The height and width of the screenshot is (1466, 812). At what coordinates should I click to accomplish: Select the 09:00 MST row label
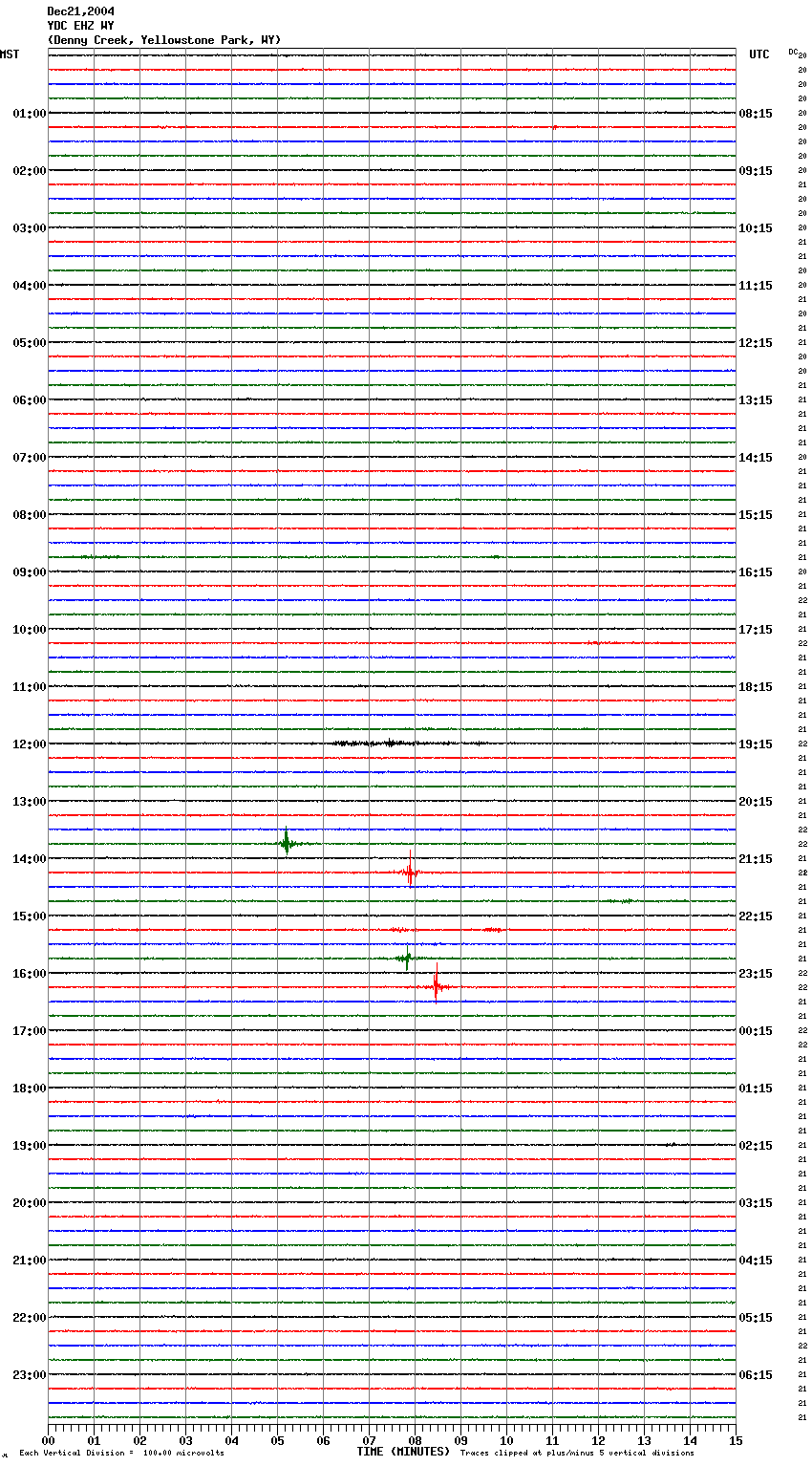point(29,572)
